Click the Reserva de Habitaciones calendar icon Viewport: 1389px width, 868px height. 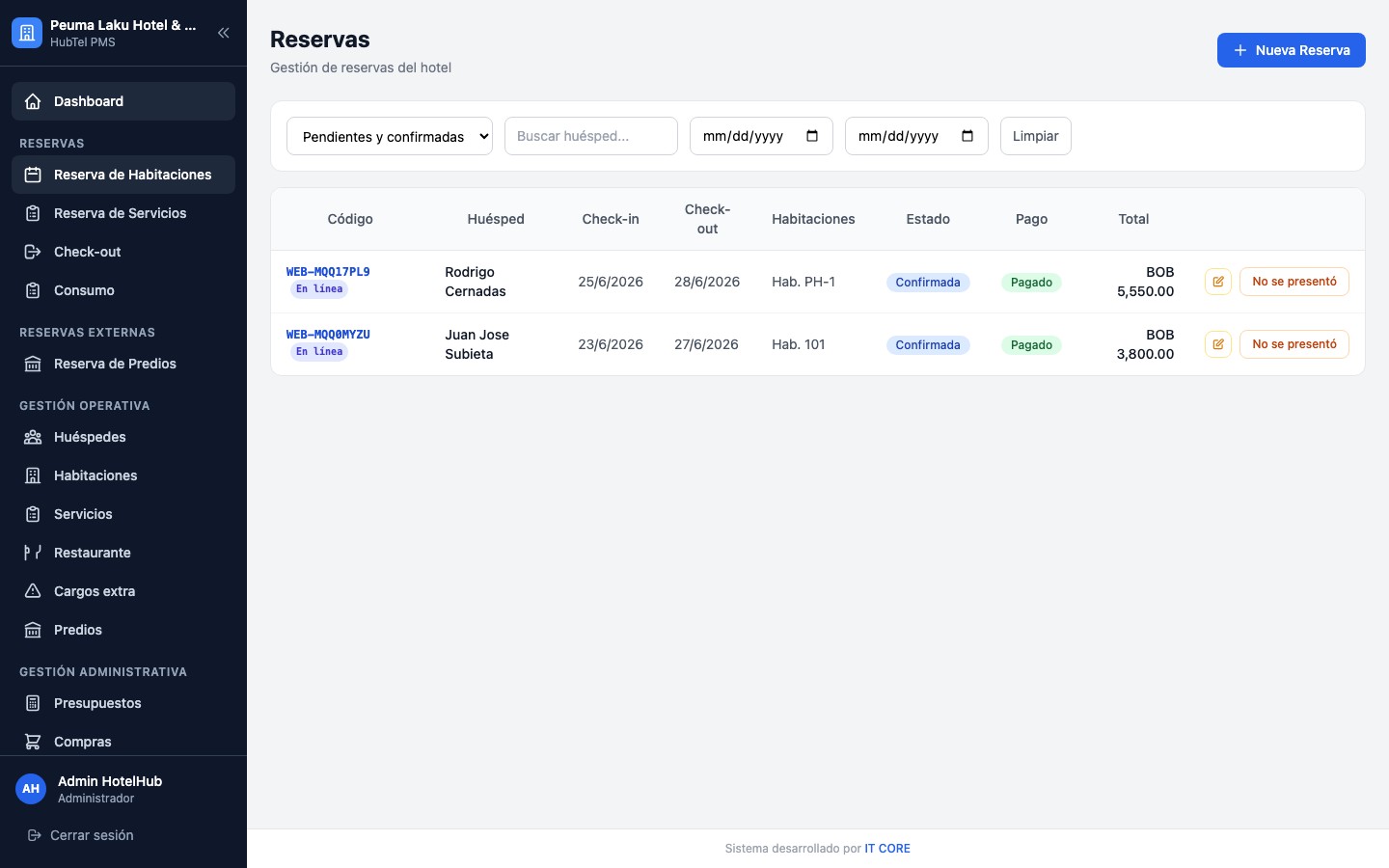click(33, 175)
